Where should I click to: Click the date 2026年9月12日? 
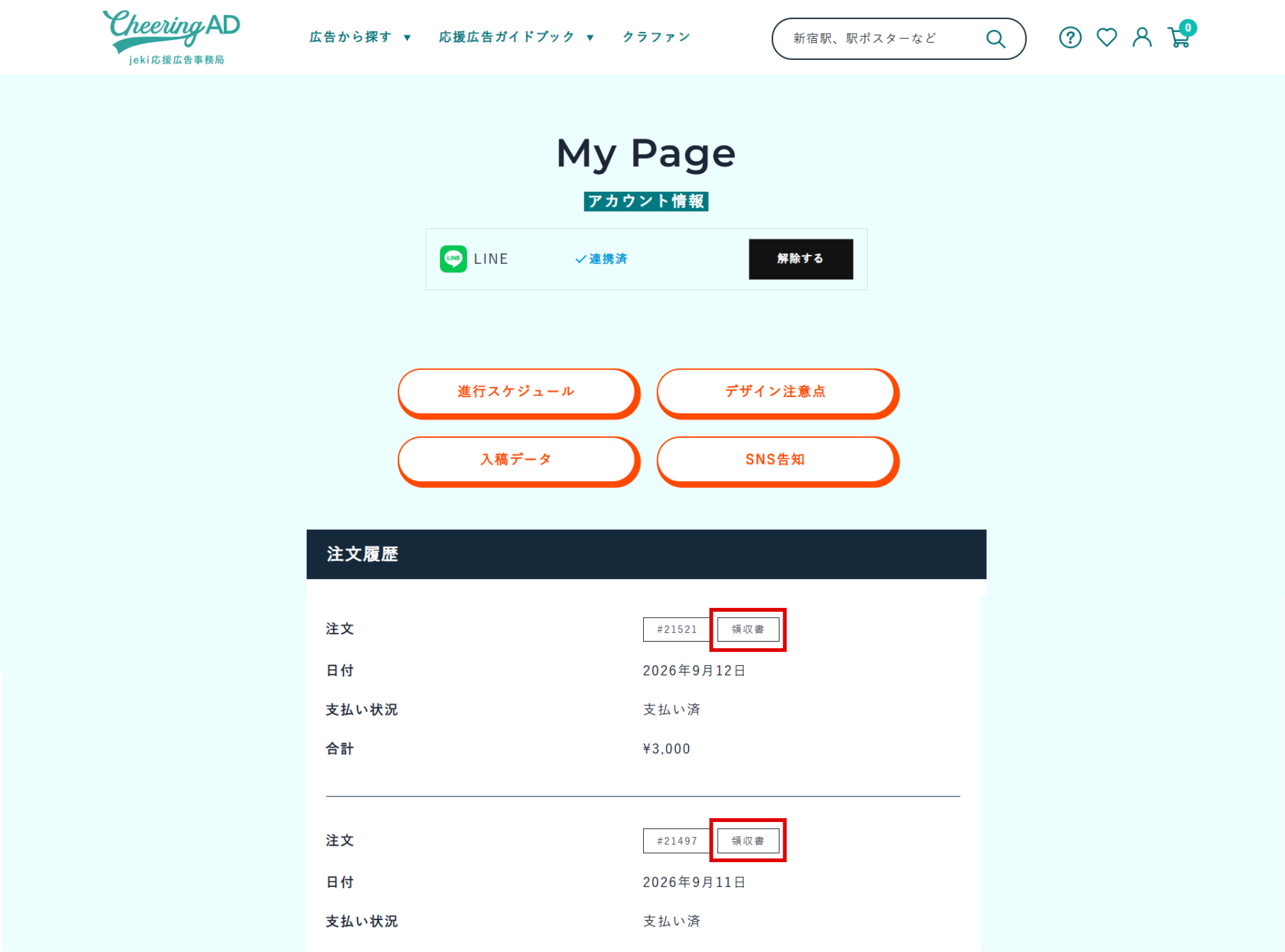(694, 670)
